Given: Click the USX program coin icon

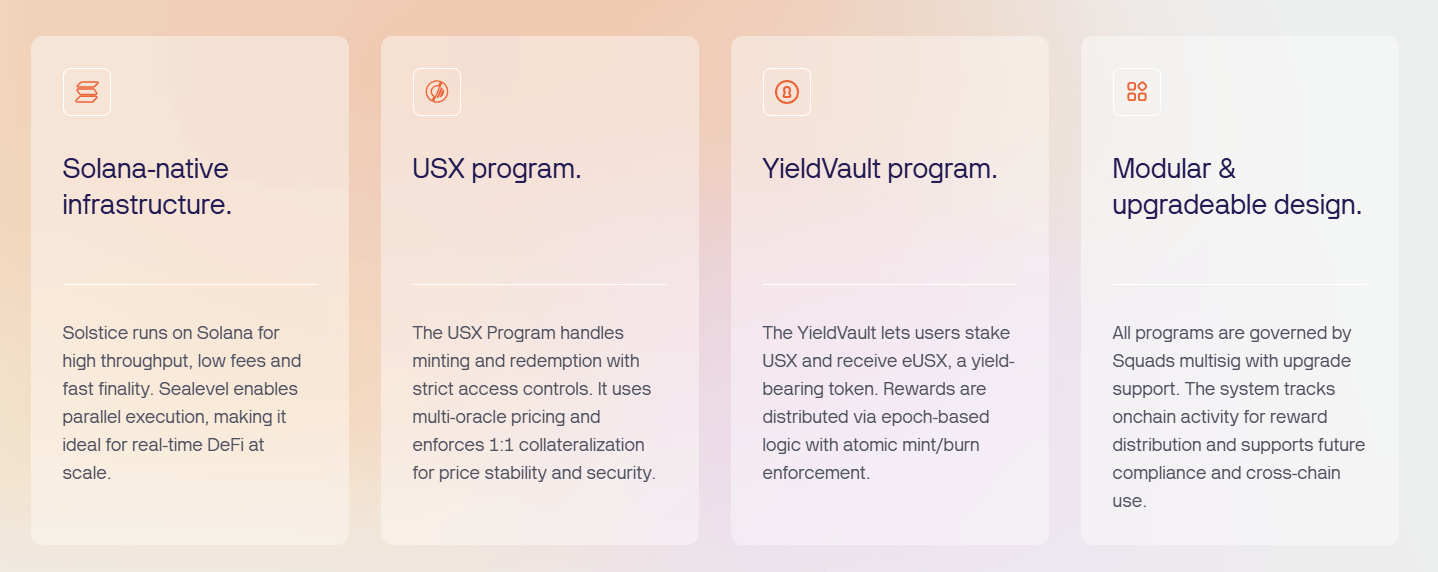Looking at the screenshot, I should [x=437, y=92].
